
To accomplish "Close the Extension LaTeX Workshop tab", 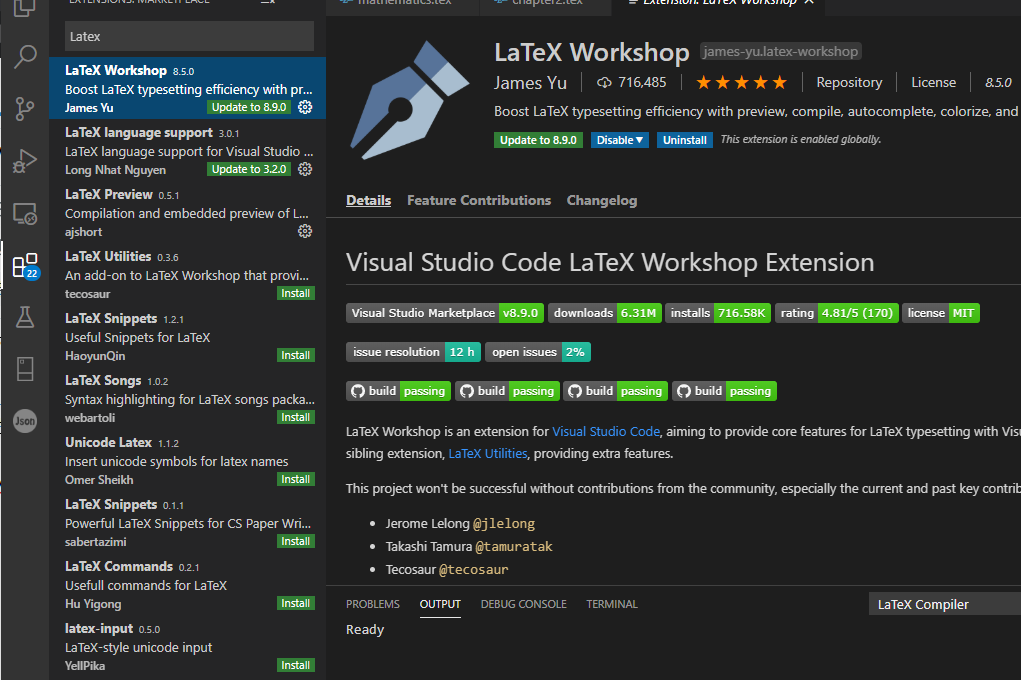I will (809, 3).
